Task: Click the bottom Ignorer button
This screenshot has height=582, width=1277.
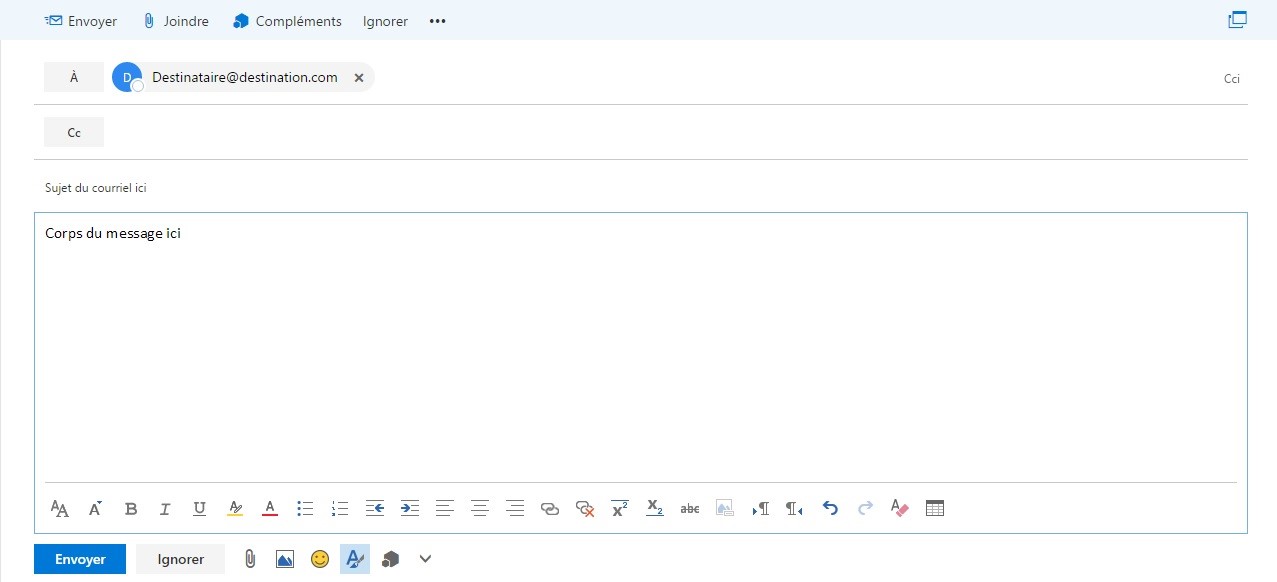Action: pos(180,559)
